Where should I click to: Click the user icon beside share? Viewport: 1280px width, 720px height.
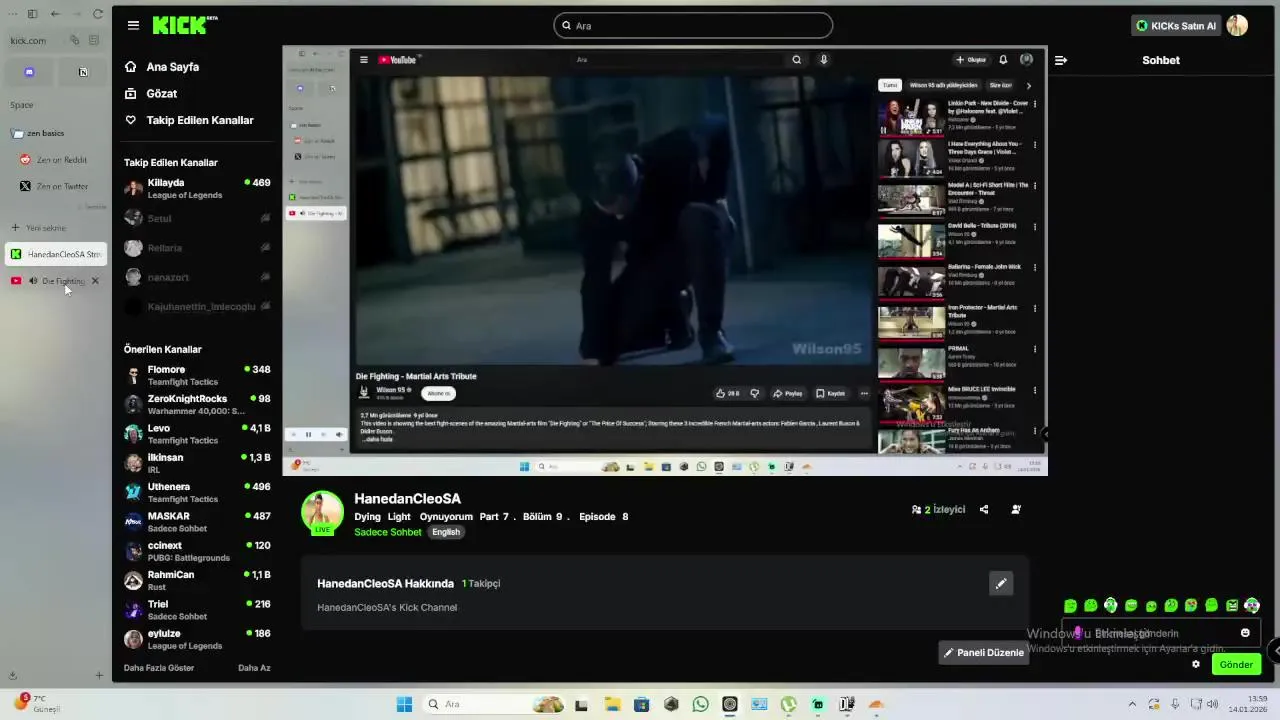tap(1016, 509)
